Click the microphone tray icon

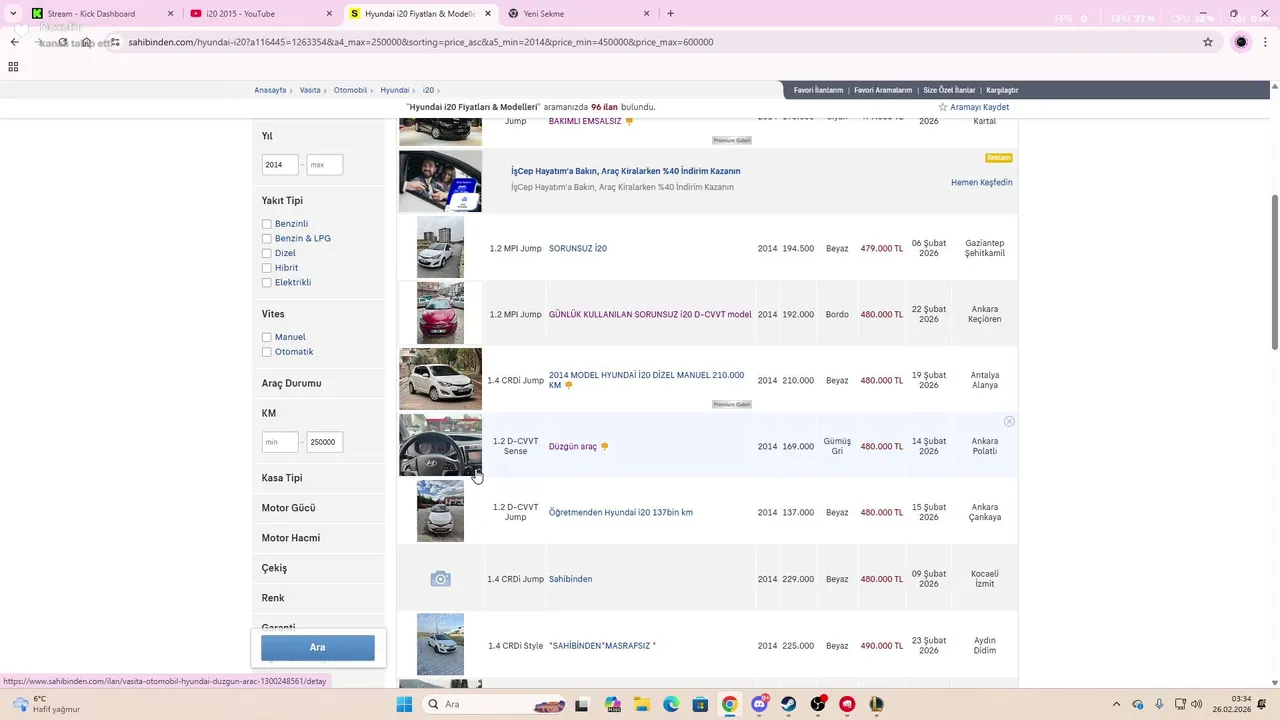tap(1160, 704)
